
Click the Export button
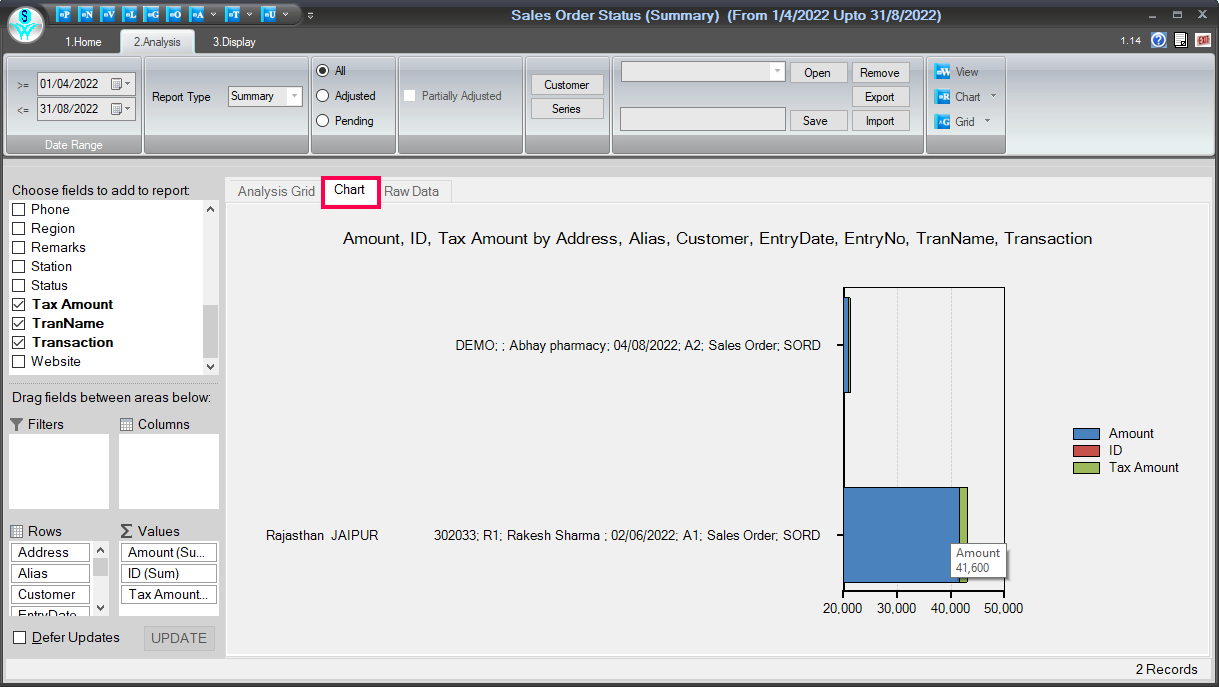point(880,97)
